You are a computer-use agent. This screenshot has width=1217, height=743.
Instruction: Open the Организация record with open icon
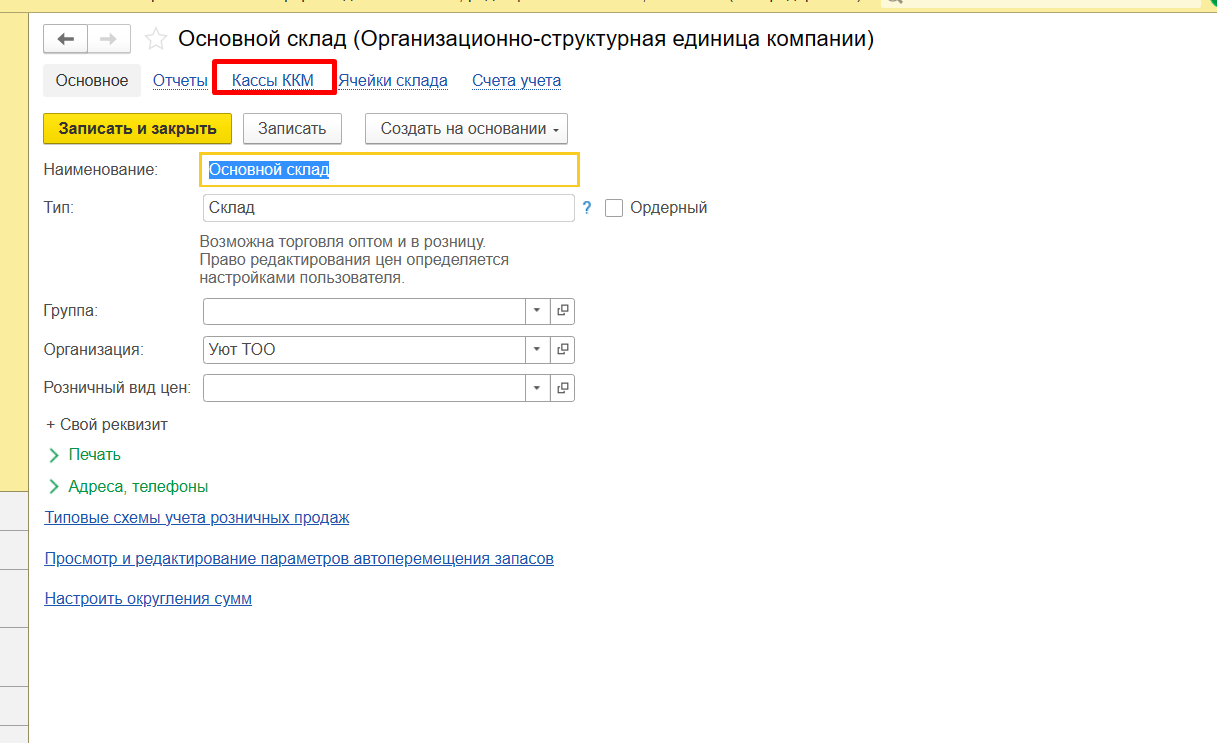[x=563, y=350]
